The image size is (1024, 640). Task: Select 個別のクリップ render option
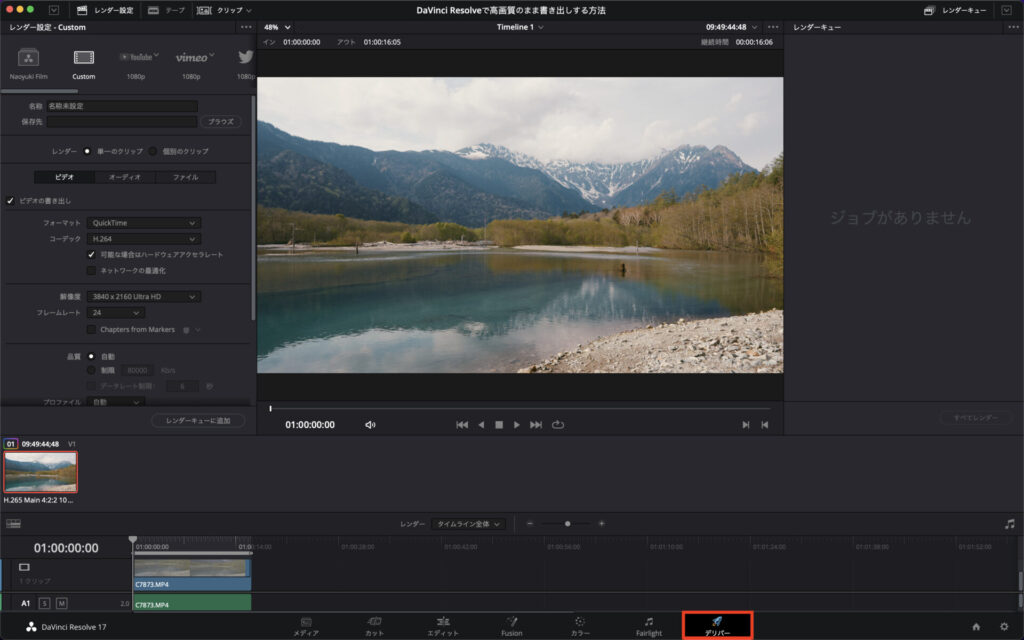152,152
